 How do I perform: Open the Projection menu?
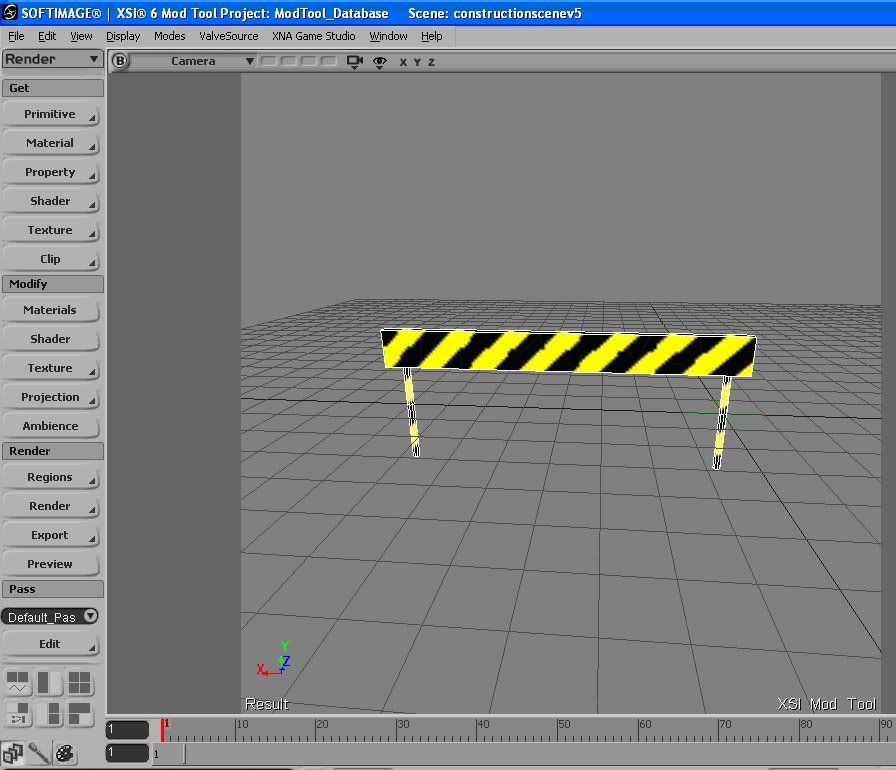tap(51, 397)
